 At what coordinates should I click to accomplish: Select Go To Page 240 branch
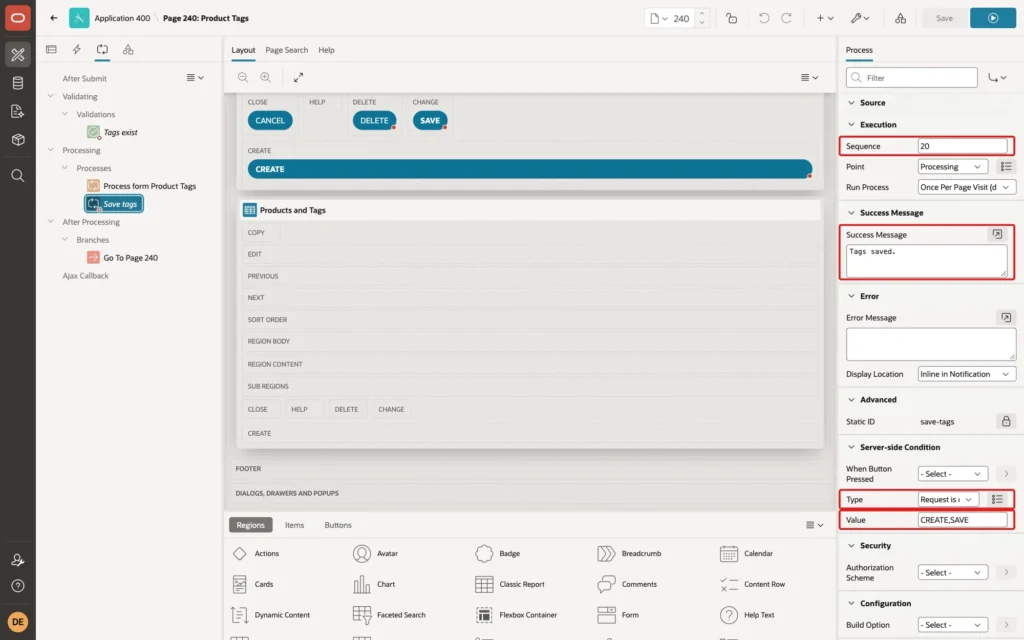130,257
